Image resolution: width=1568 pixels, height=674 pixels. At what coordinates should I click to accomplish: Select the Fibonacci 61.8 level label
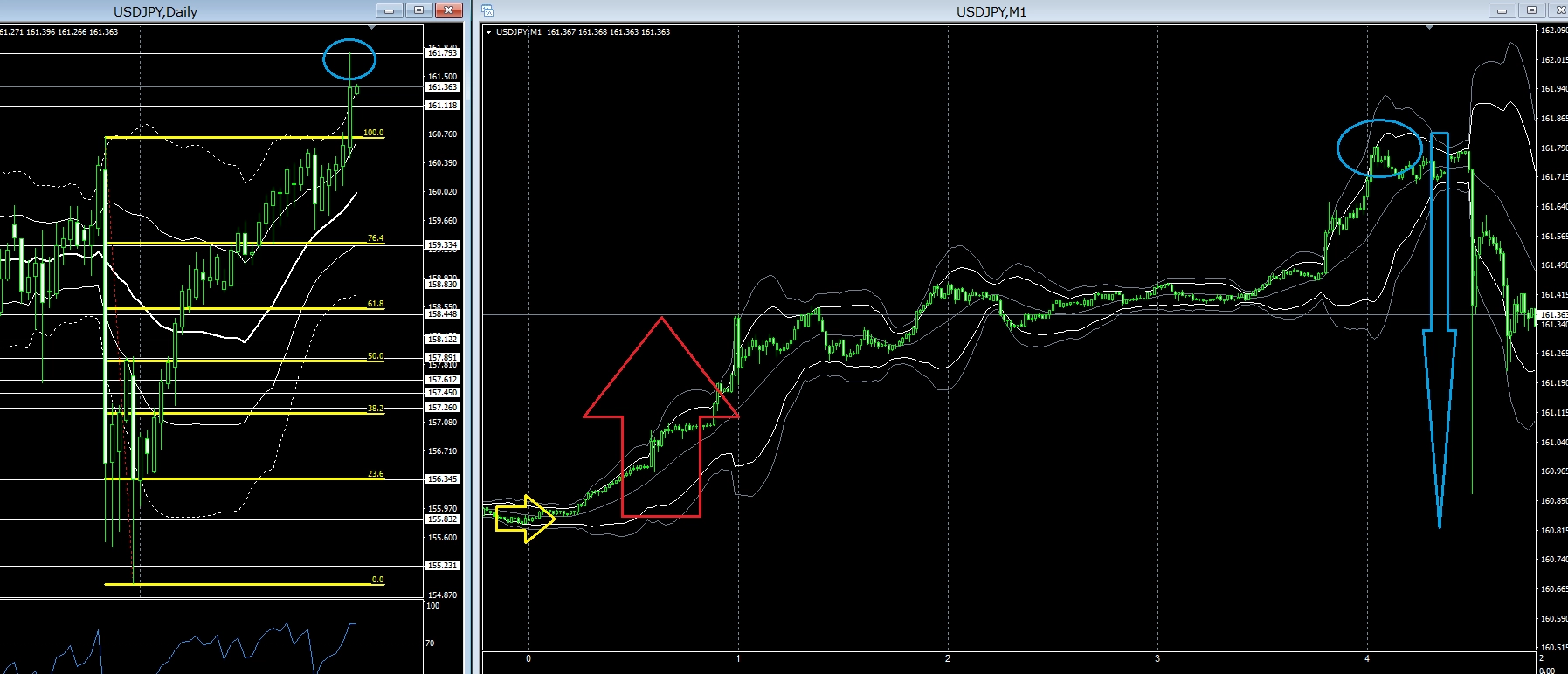[376, 304]
